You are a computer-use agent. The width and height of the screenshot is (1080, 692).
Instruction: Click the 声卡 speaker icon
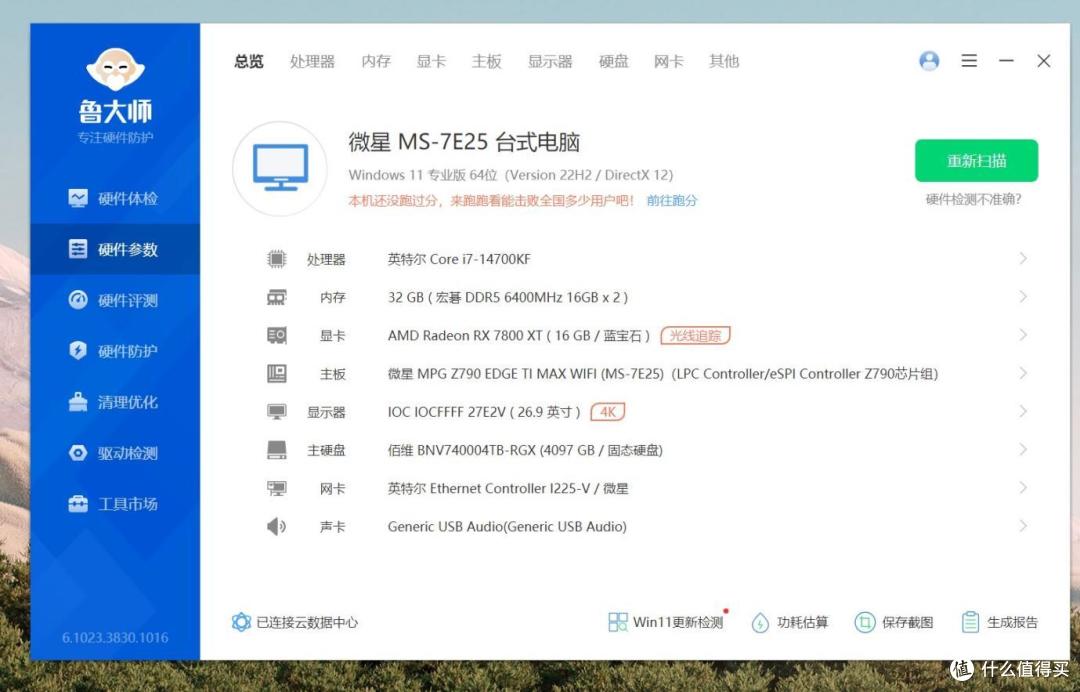[276, 527]
